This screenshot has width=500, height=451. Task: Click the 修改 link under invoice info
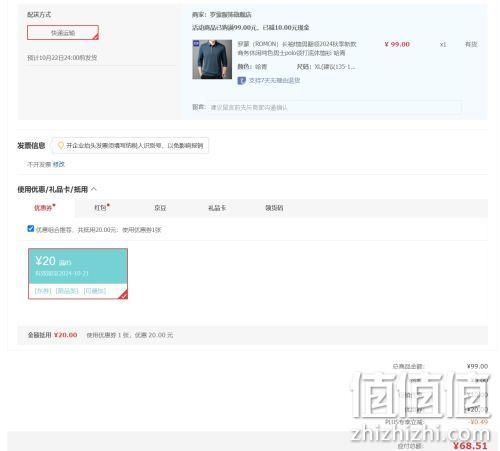[59, 164]
